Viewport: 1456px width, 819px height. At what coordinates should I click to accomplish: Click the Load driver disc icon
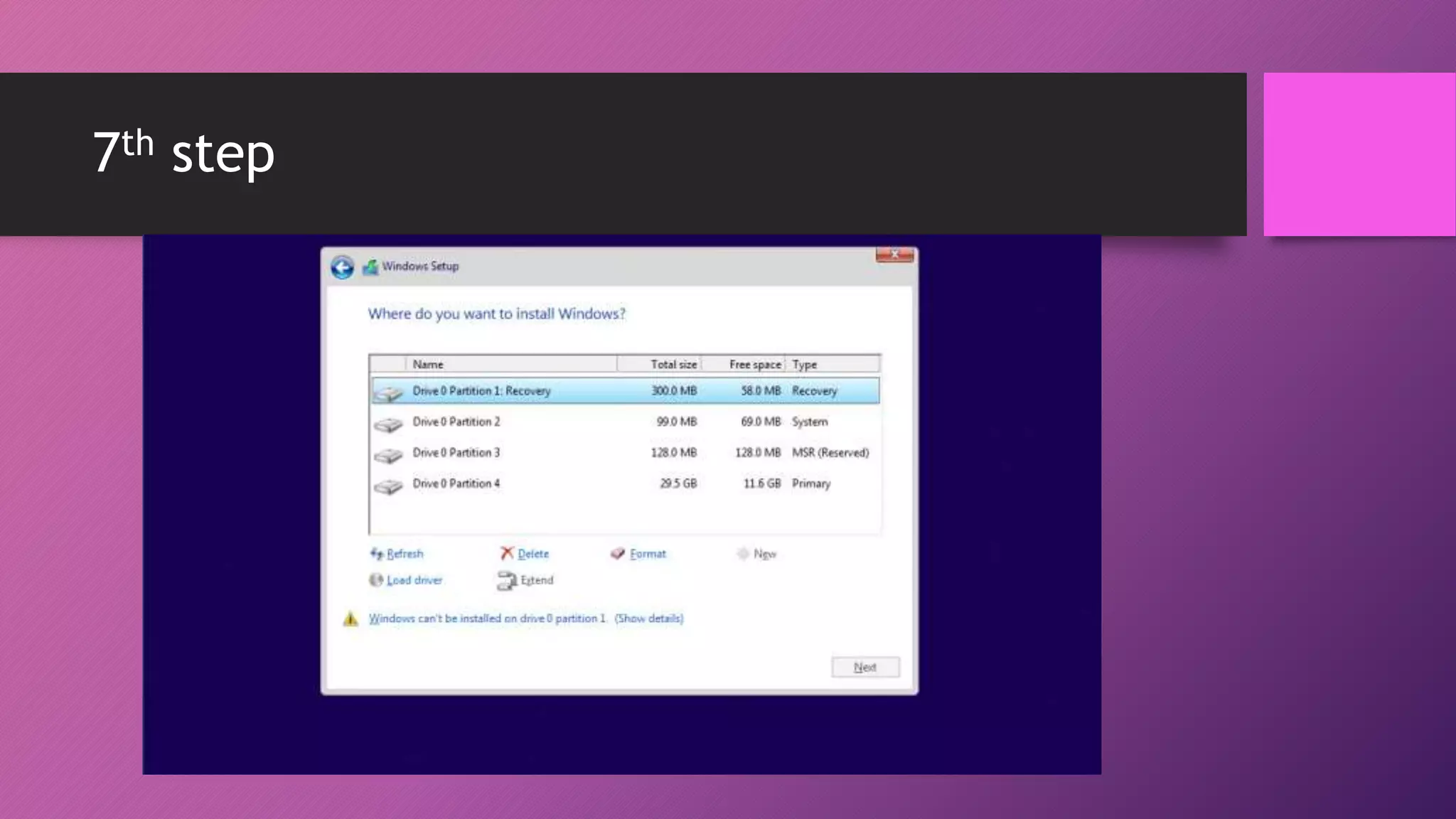[375, 580]
